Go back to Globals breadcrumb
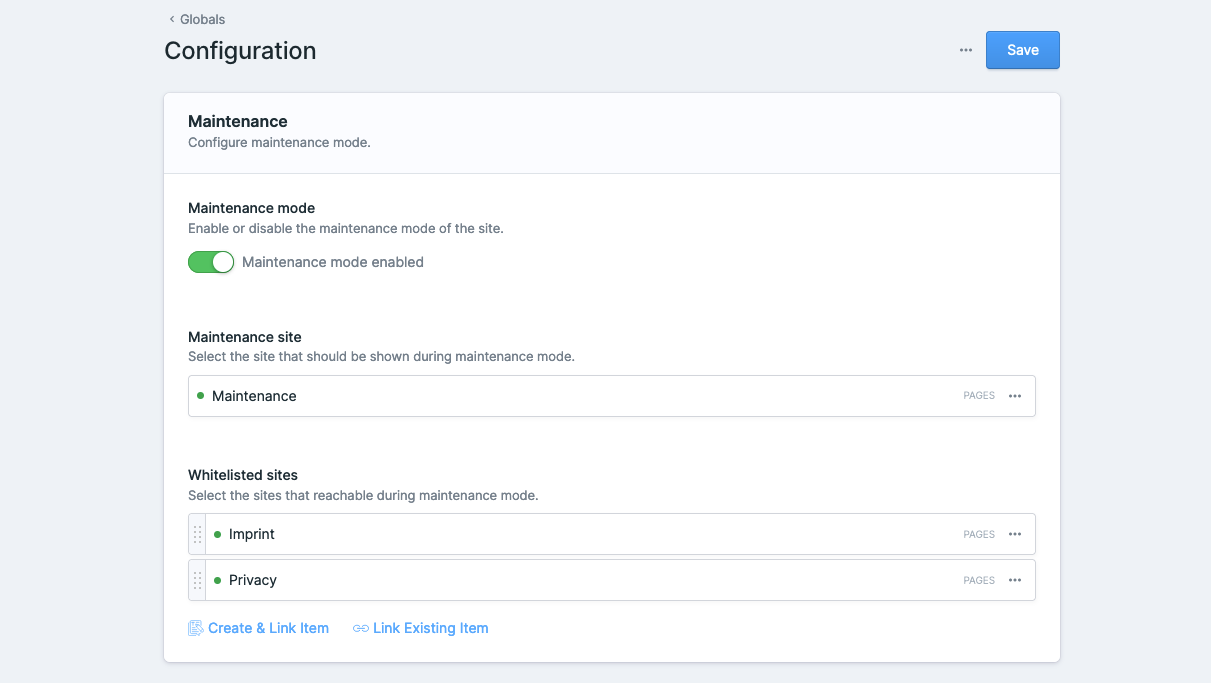This screenshot has height=683, width=1211. click(197, 19)
